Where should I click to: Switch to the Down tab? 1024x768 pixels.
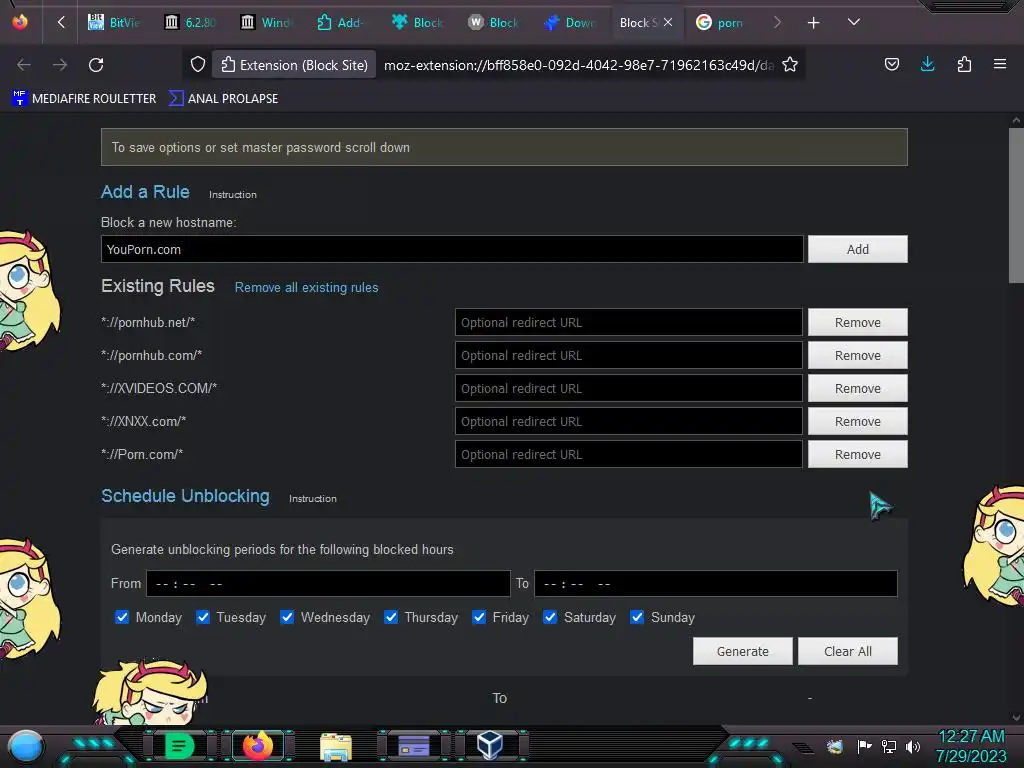[569, 22]
